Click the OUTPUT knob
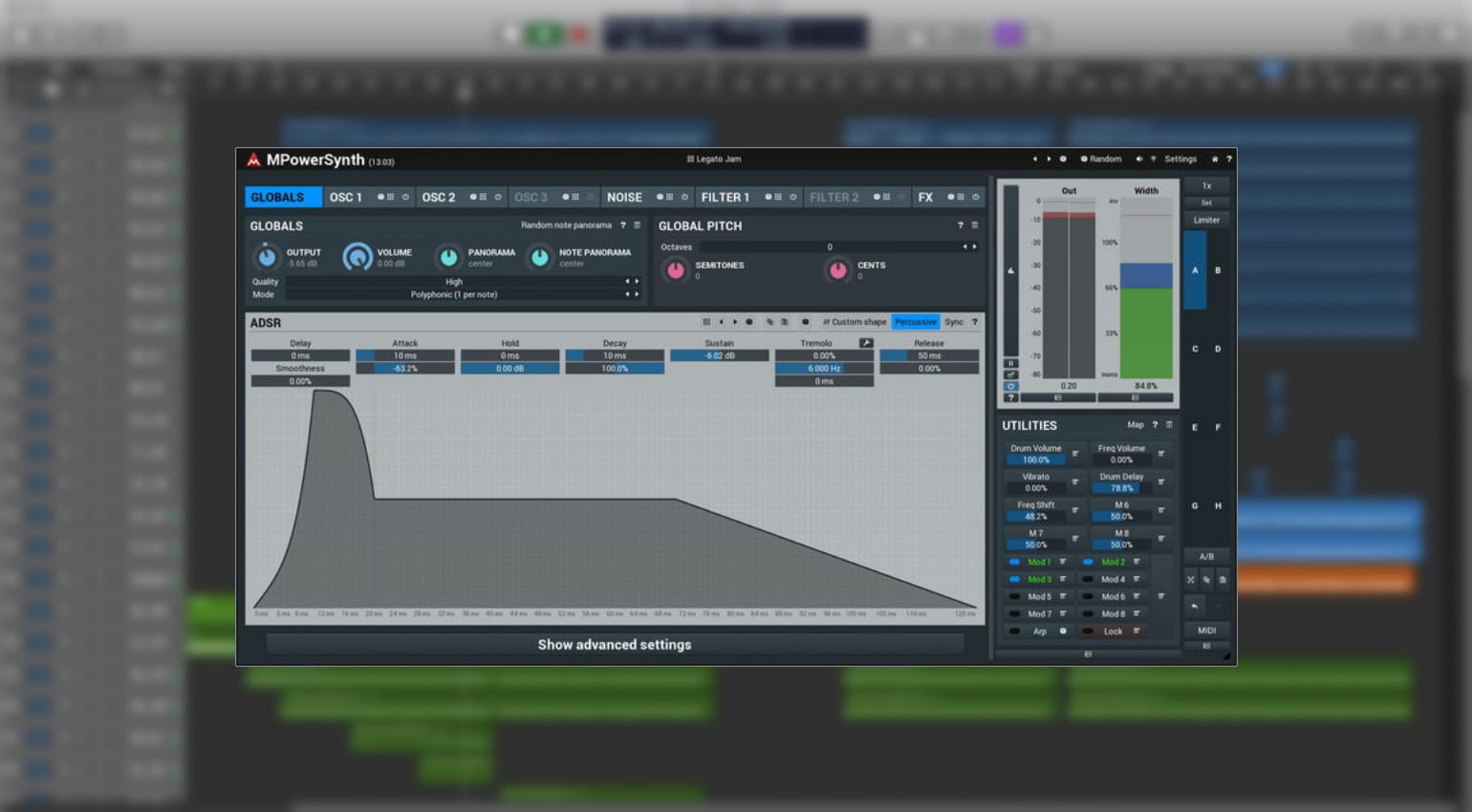 point(267,257)
